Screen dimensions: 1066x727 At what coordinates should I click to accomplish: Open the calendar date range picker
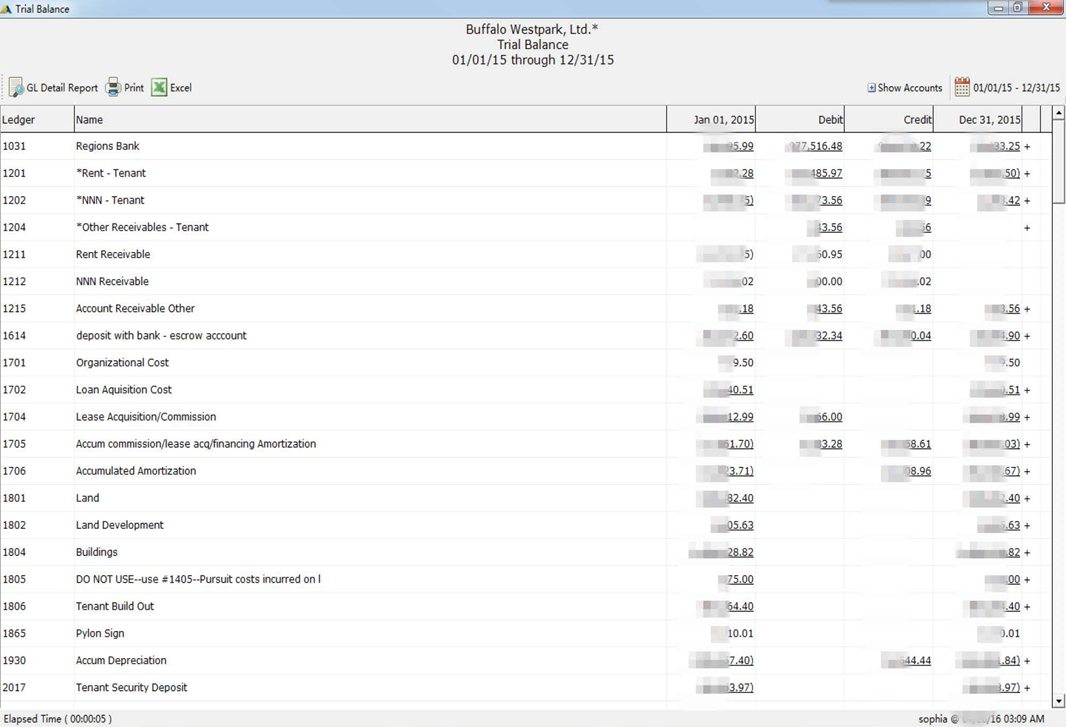(x=961, y=87)
